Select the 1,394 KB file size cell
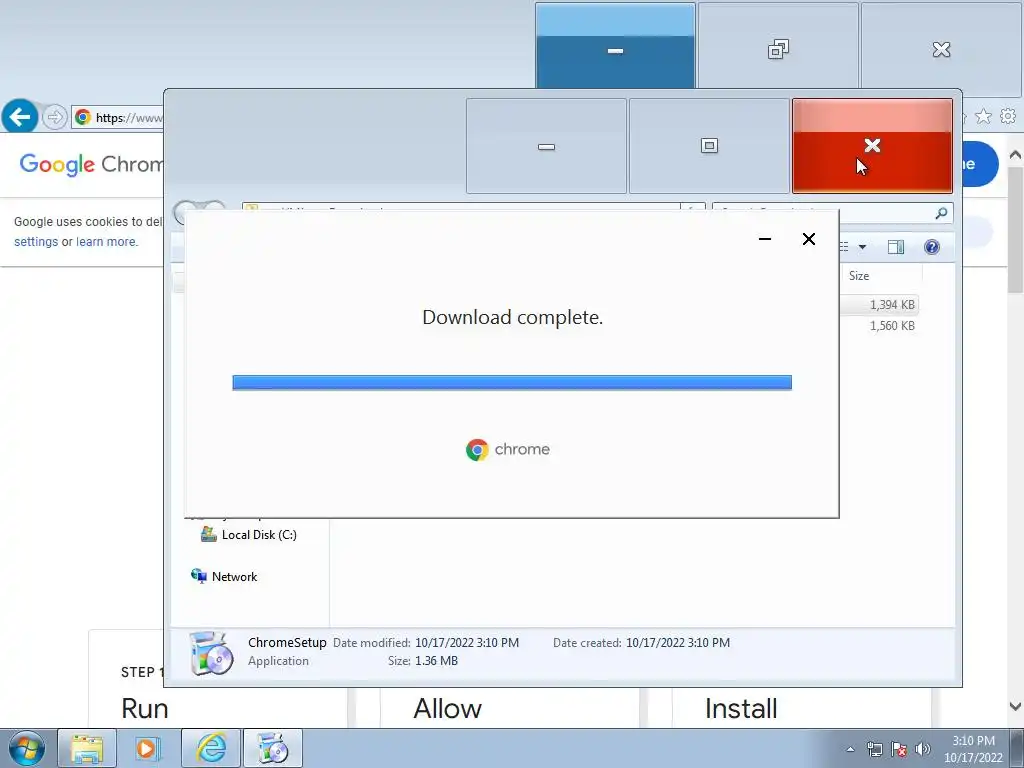 coord(892,305)
